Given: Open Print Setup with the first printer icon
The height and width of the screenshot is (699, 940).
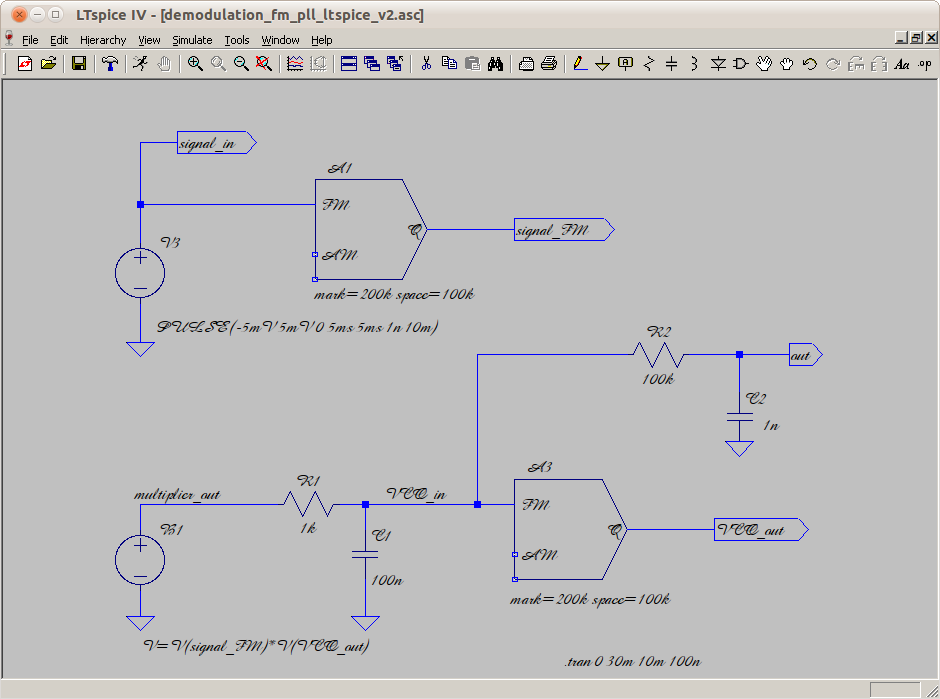Looking at the screenshot, I should pos(526,64).
